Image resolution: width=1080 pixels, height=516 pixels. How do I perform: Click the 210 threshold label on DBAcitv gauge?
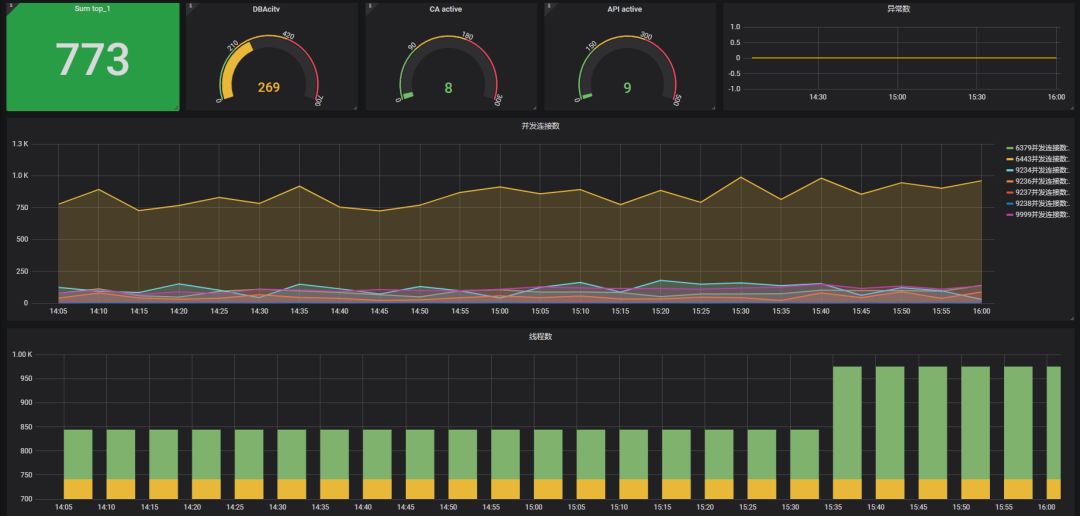click(x=233, y=45)
